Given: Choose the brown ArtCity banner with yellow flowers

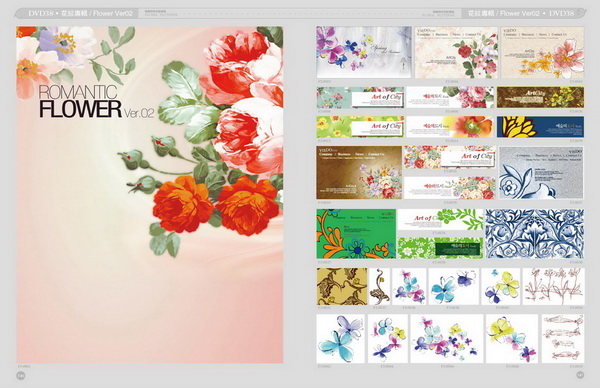Looking at the screenshot, I should pos(540,97).
